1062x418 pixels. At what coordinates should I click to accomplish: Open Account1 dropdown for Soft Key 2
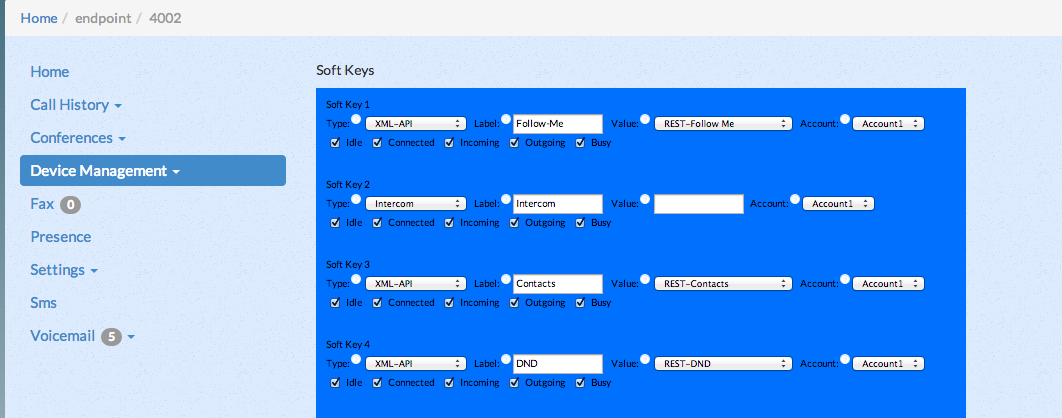click(x=838, y=204)
